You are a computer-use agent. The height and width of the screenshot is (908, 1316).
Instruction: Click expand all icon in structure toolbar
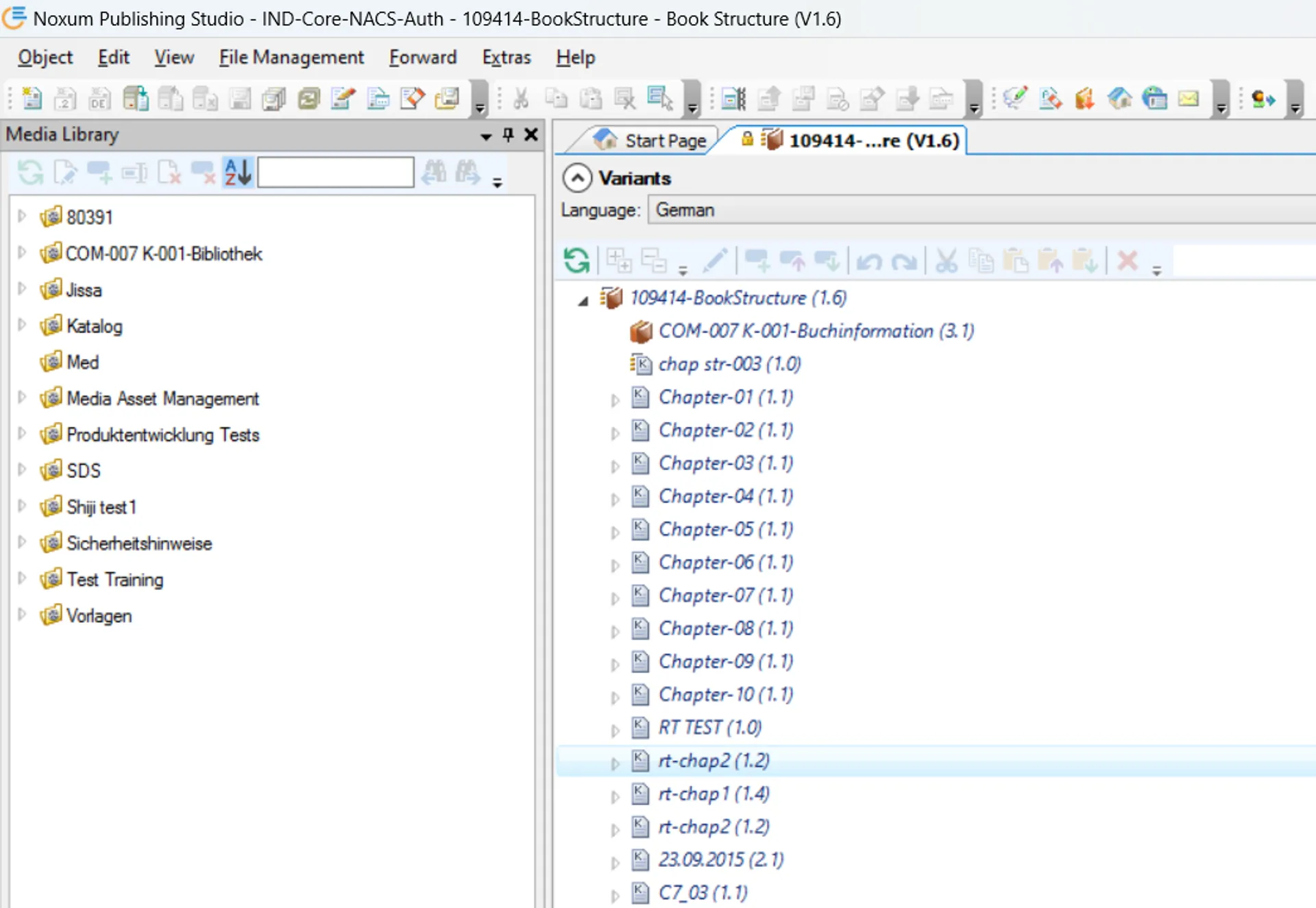tap(619, 260)
